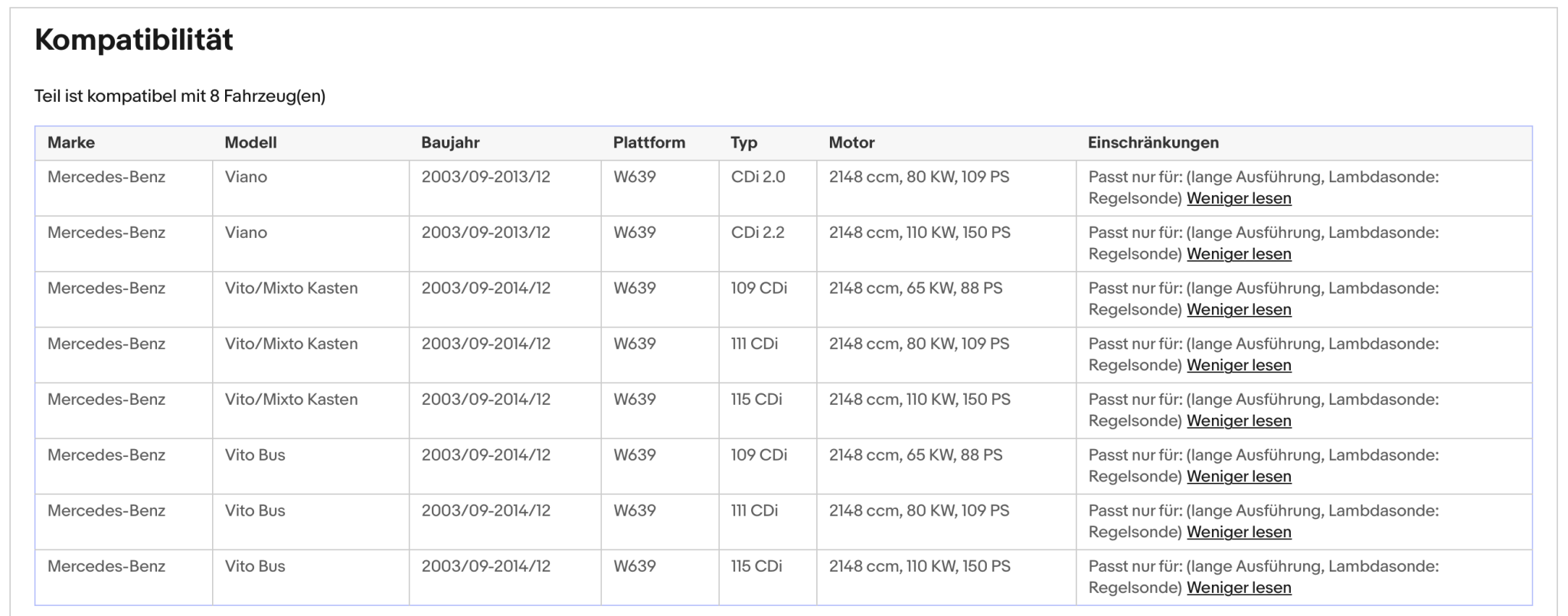Collapse restrictions for Vito/Mixto Kasten 109 CDi

tap(1239, 310)
